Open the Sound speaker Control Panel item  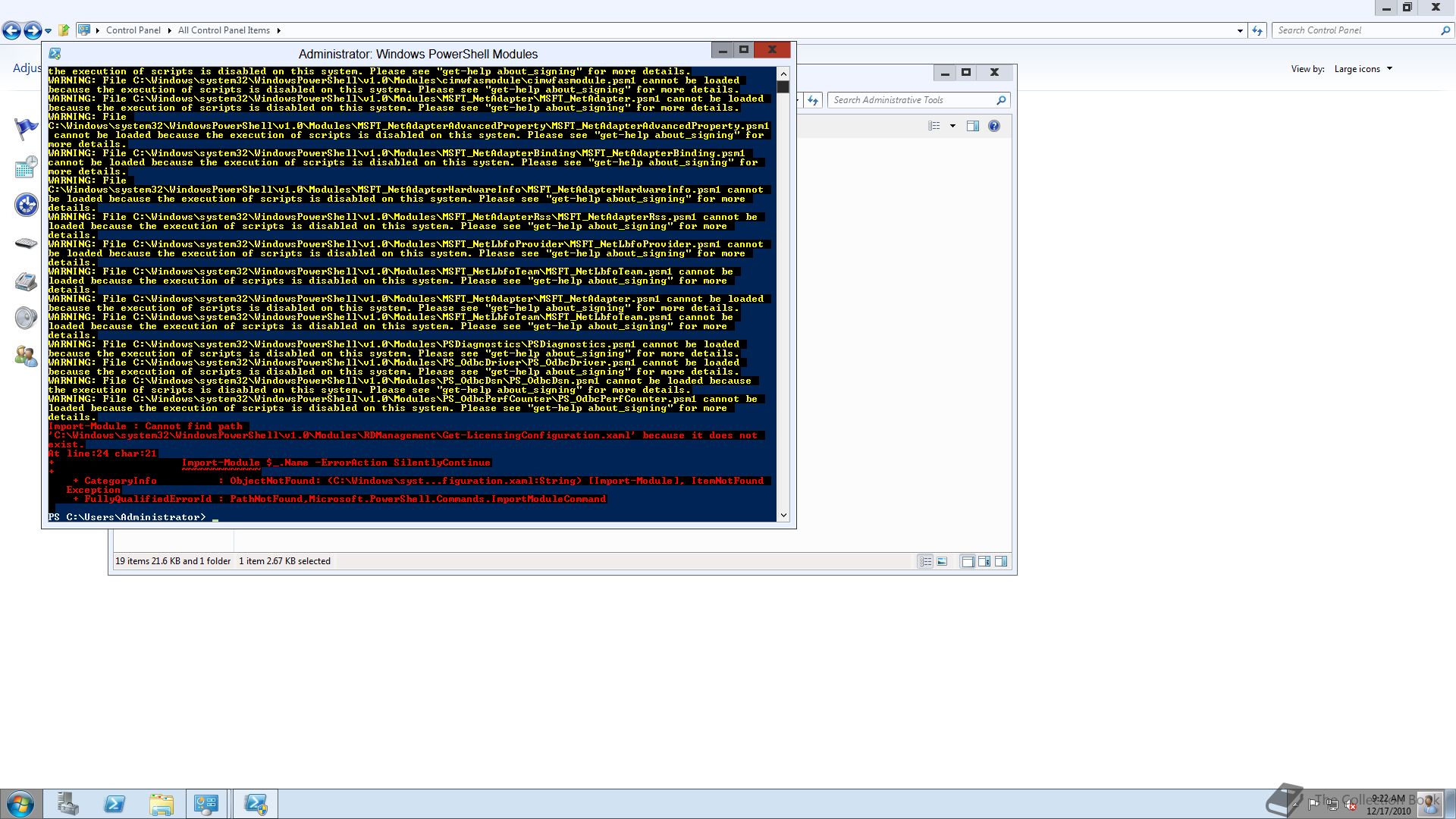point(26,318)
